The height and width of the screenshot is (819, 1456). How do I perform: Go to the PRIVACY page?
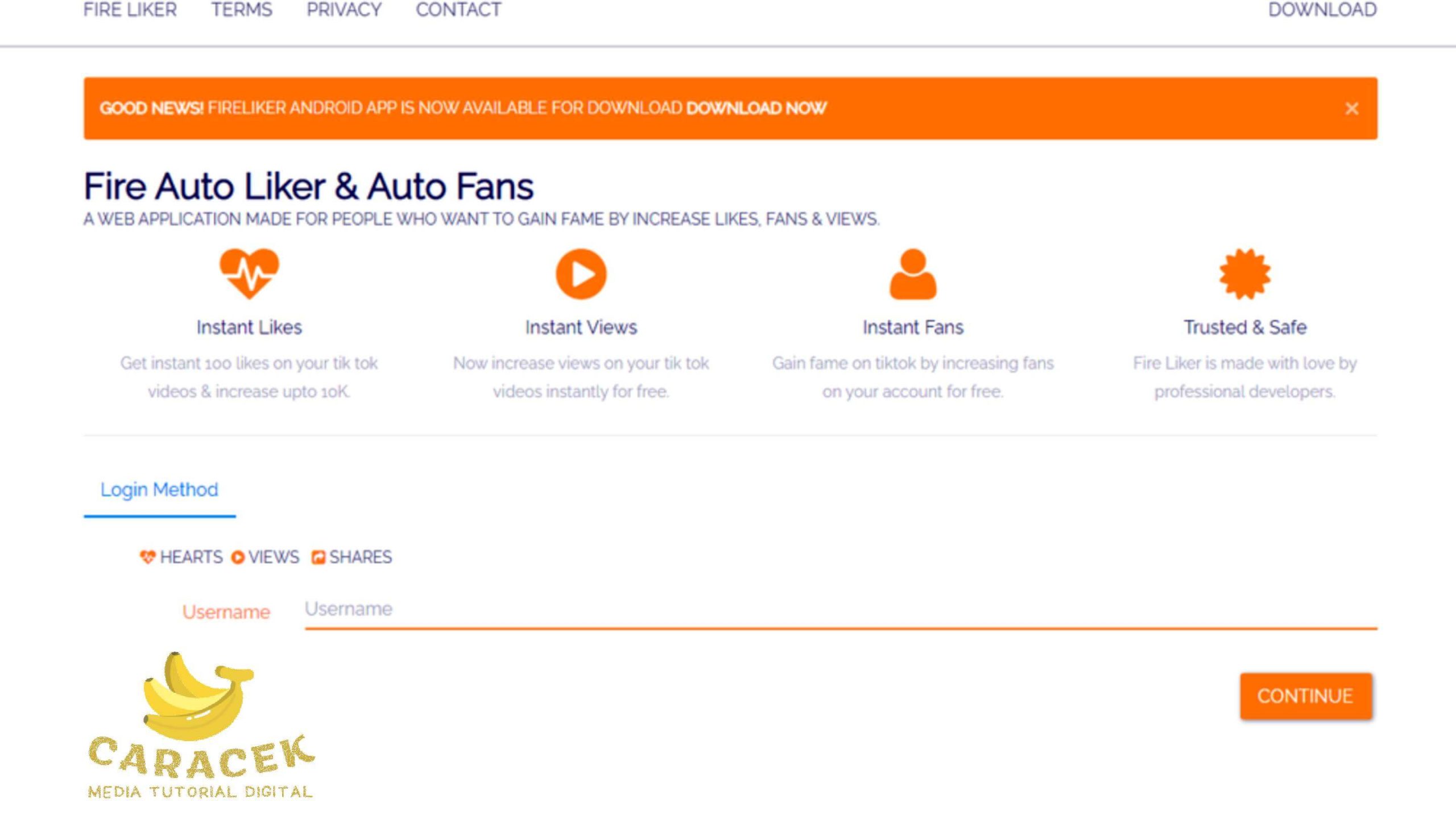coord(344,10)
